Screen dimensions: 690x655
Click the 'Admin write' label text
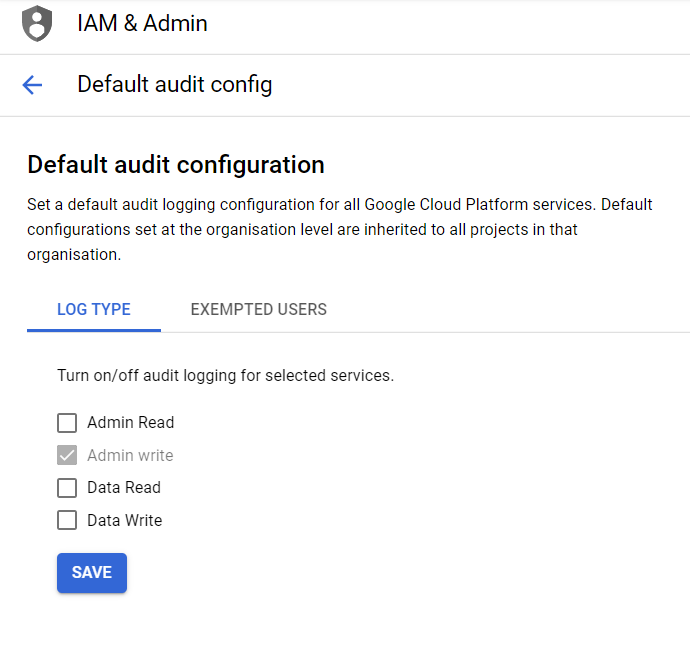(x=130, y=456)
